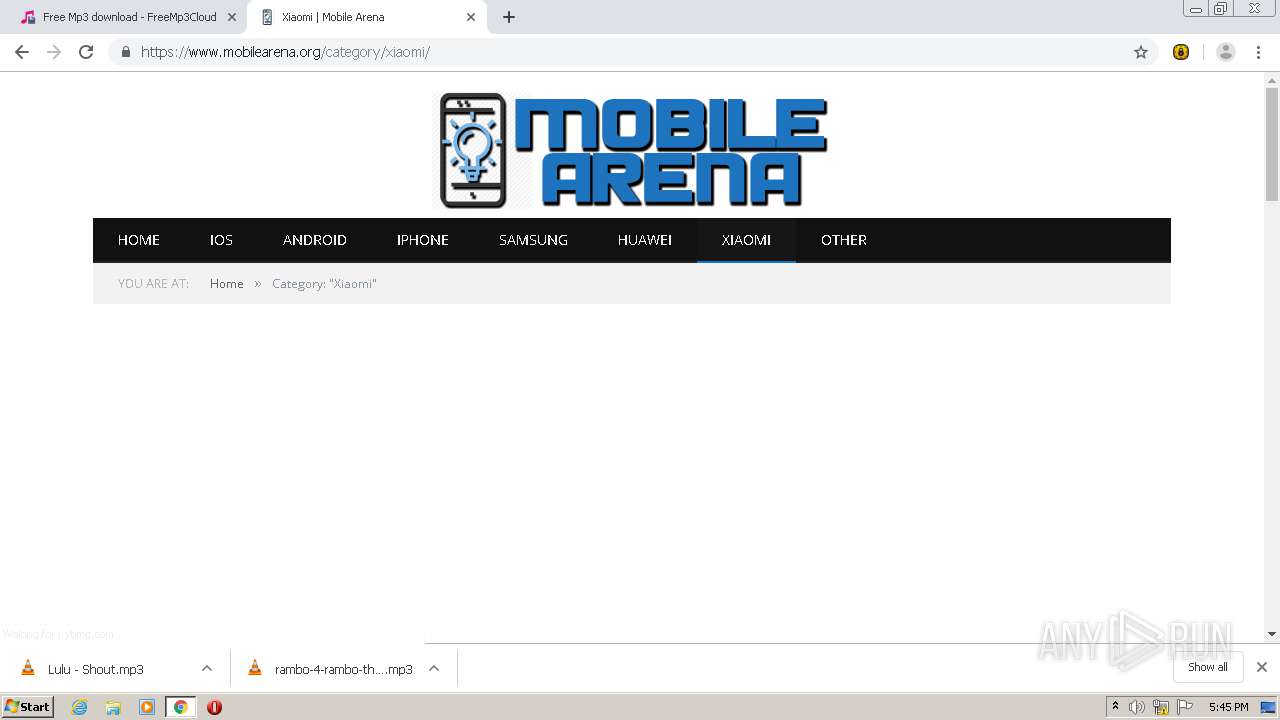1280x720 pixels.
Task: Go back with the browser back arrow
Action: [22, 52]
